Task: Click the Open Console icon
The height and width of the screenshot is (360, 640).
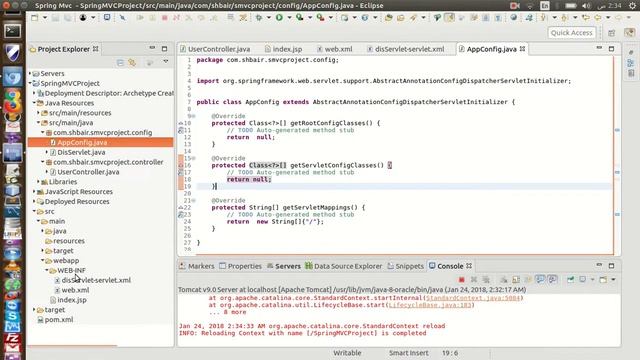Action: (603, 280)
